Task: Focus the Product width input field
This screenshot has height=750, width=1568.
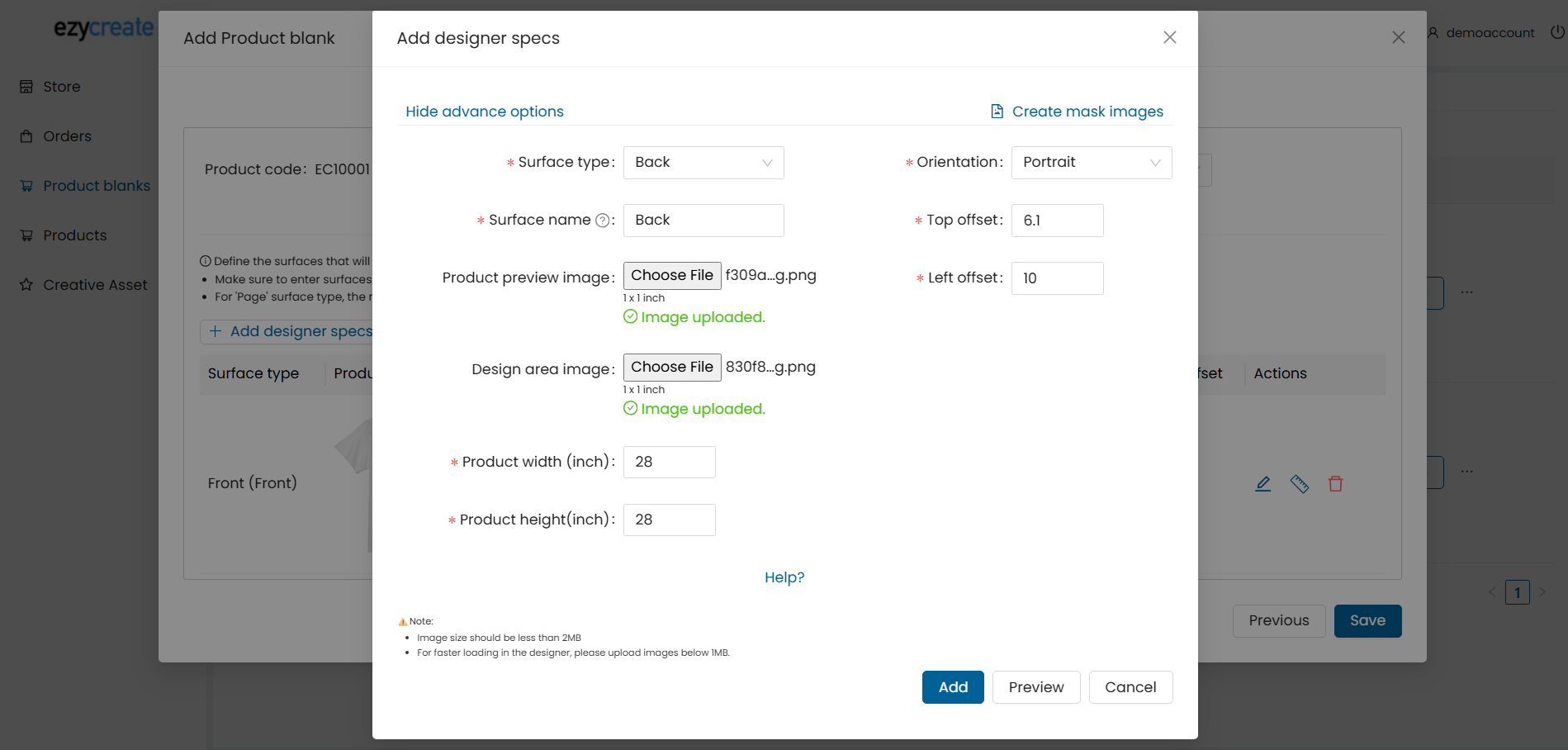Action: pyautogui.click(x=669, y=462)
